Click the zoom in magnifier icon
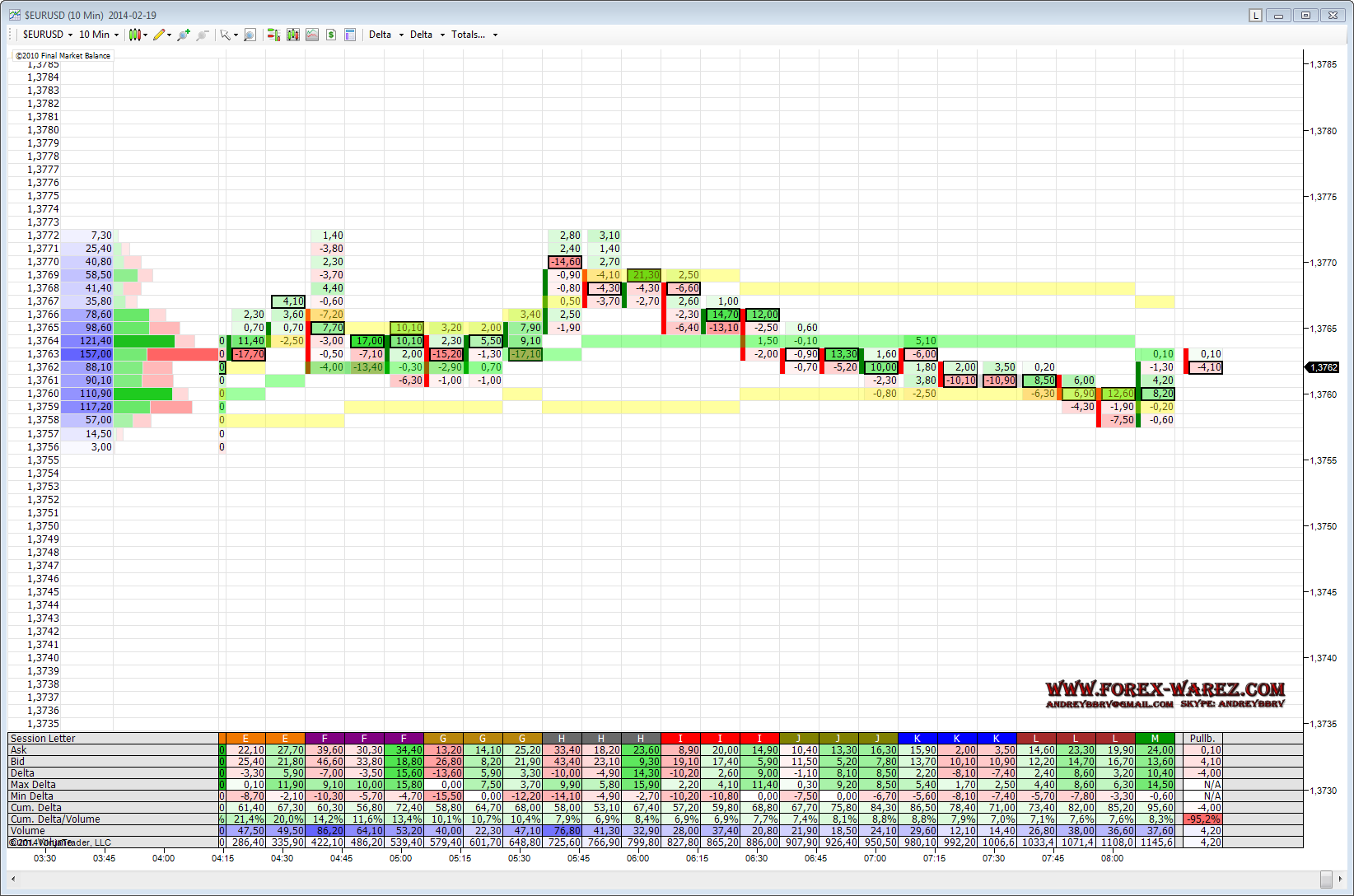The height and width of the screenshot is (896, 1354). 183,35
